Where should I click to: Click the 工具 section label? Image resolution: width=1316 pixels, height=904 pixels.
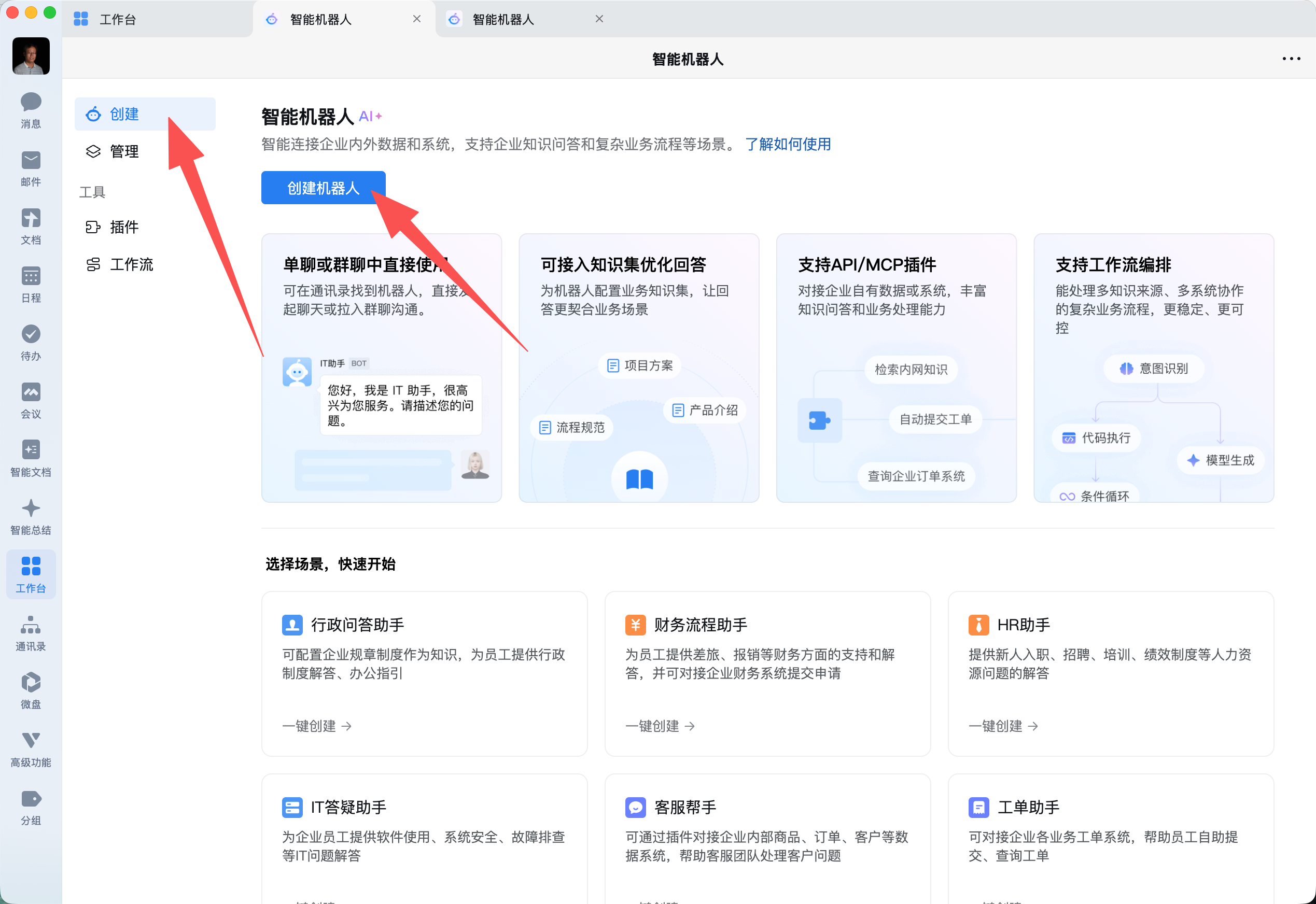coord(92,192)
